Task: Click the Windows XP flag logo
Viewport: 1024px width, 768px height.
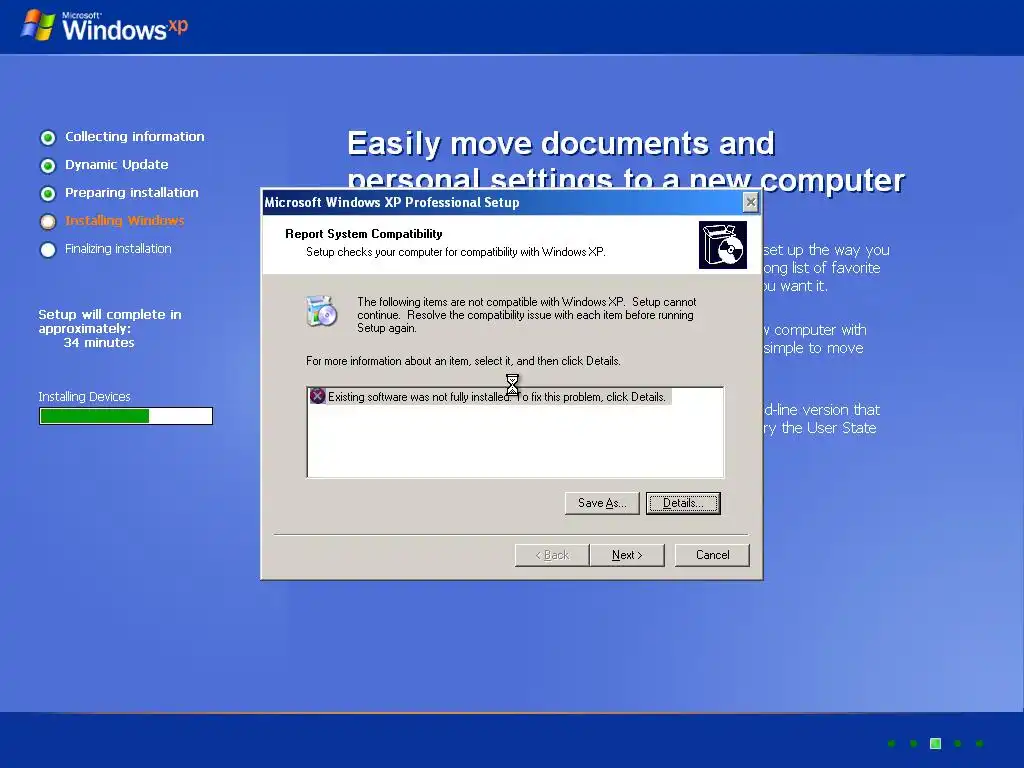Action: coord(38,25)
